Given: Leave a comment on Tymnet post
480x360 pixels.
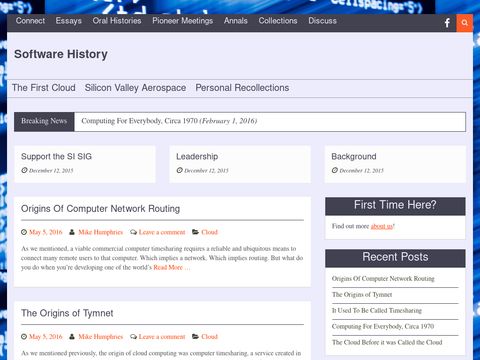Looking at the screenshot, I should pyautogui.click(x=162, y=337).
